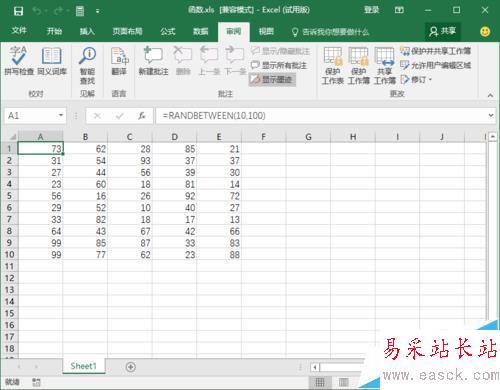Image resolution: width=500 pixels, height=390 pixels.
Task: Click the formula bar Cancel X icon
Action: coord(97,116)
